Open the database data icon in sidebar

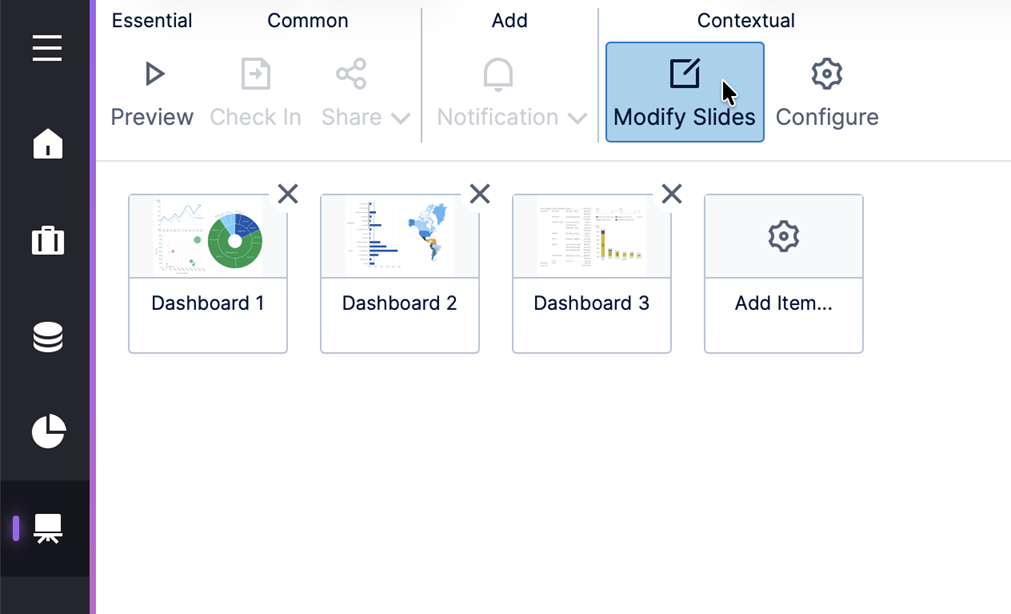pos(47,337)
